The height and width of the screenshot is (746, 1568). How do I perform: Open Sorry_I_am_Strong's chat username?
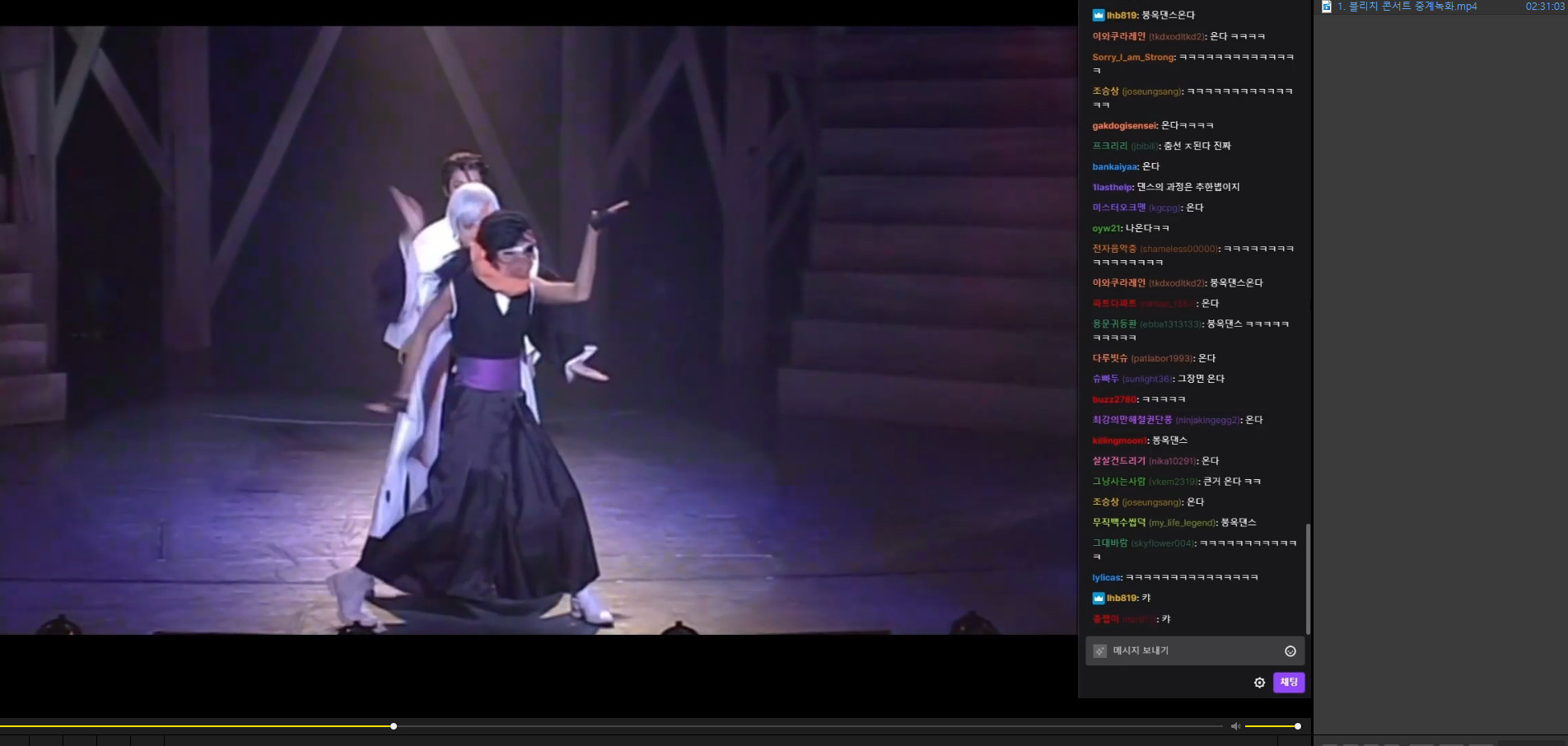pos(1133,58)
